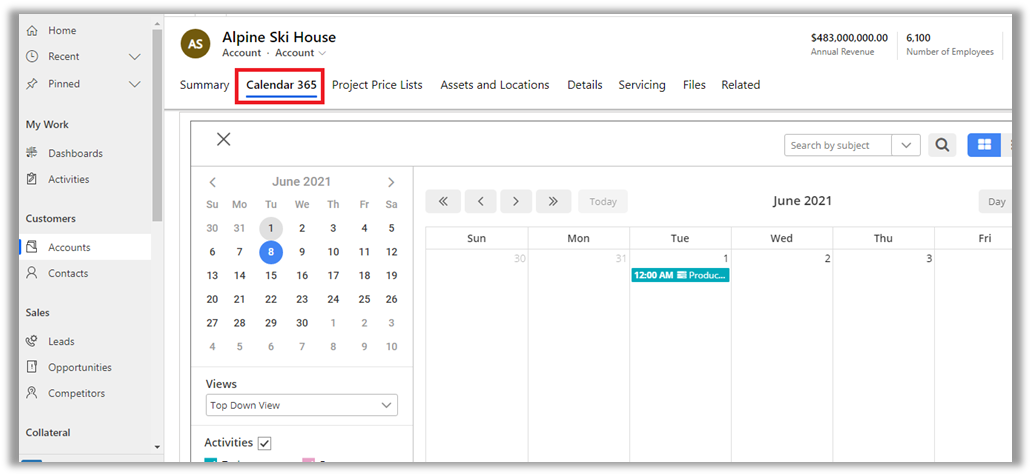Click the double-right skip forward arrow

(553, 201)
